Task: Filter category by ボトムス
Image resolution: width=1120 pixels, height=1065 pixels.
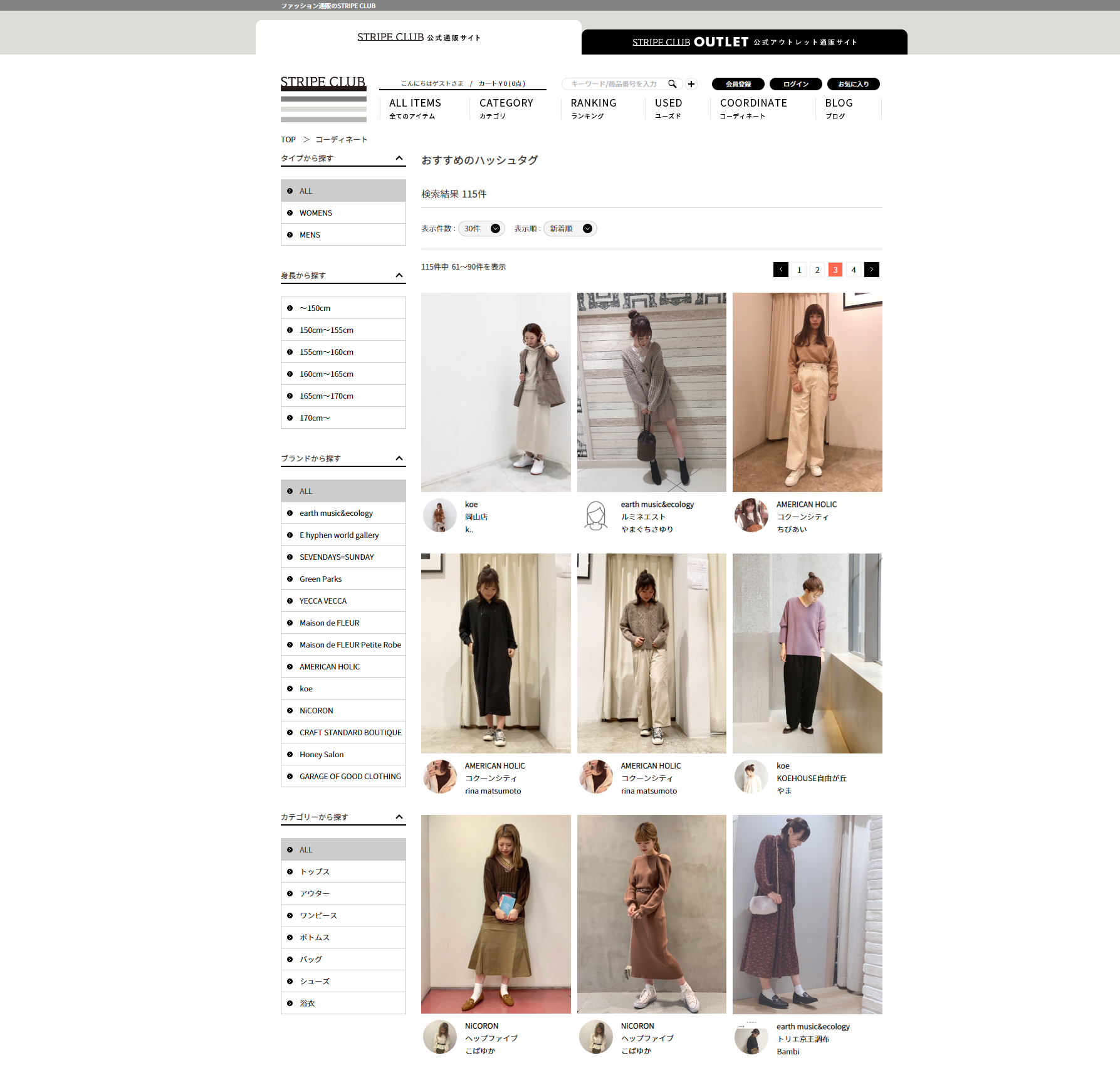Action: [343, 937]
